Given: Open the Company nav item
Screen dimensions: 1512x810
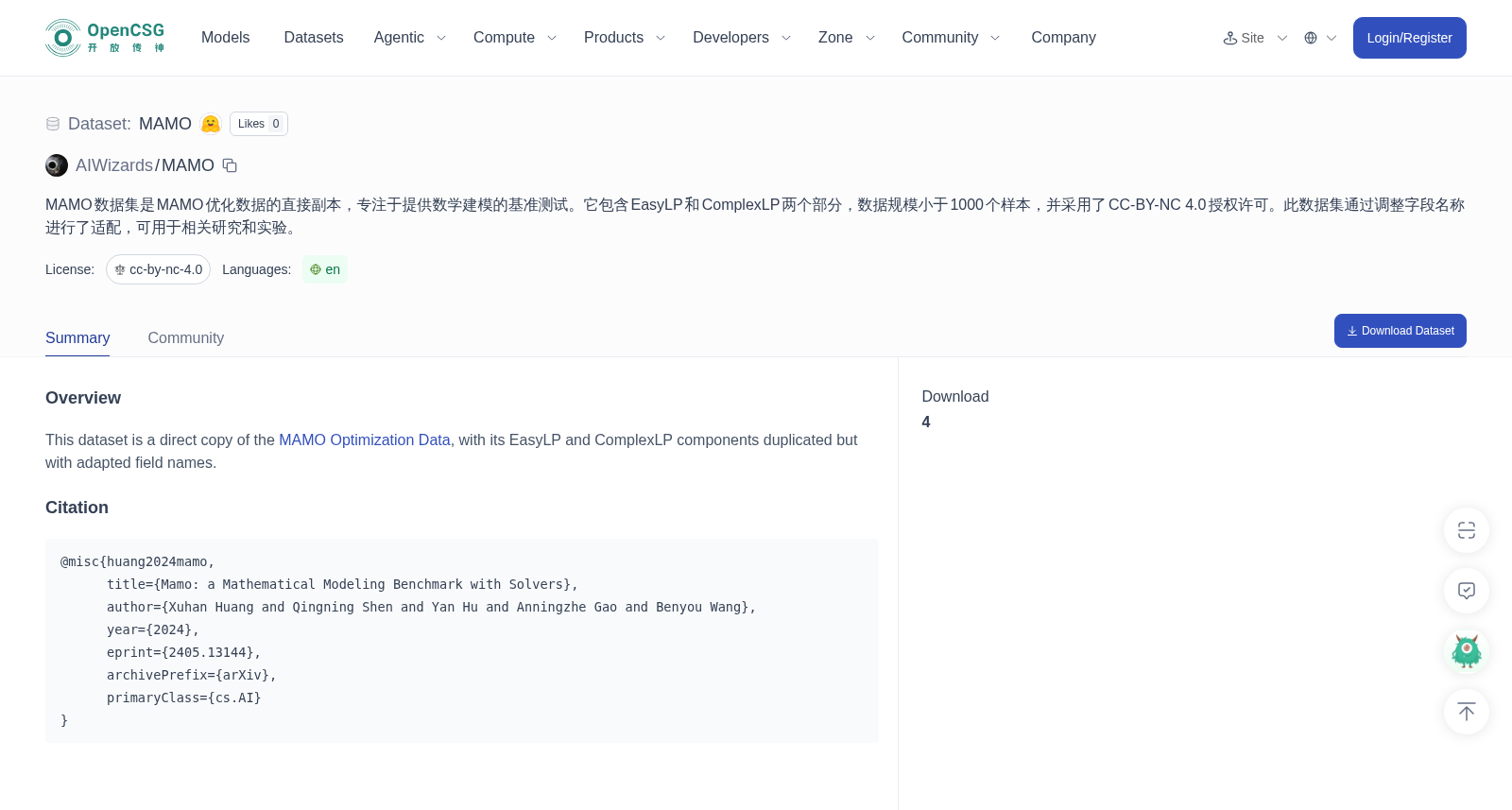Looking at the screenshot, I should click(x=1063, y=38).
